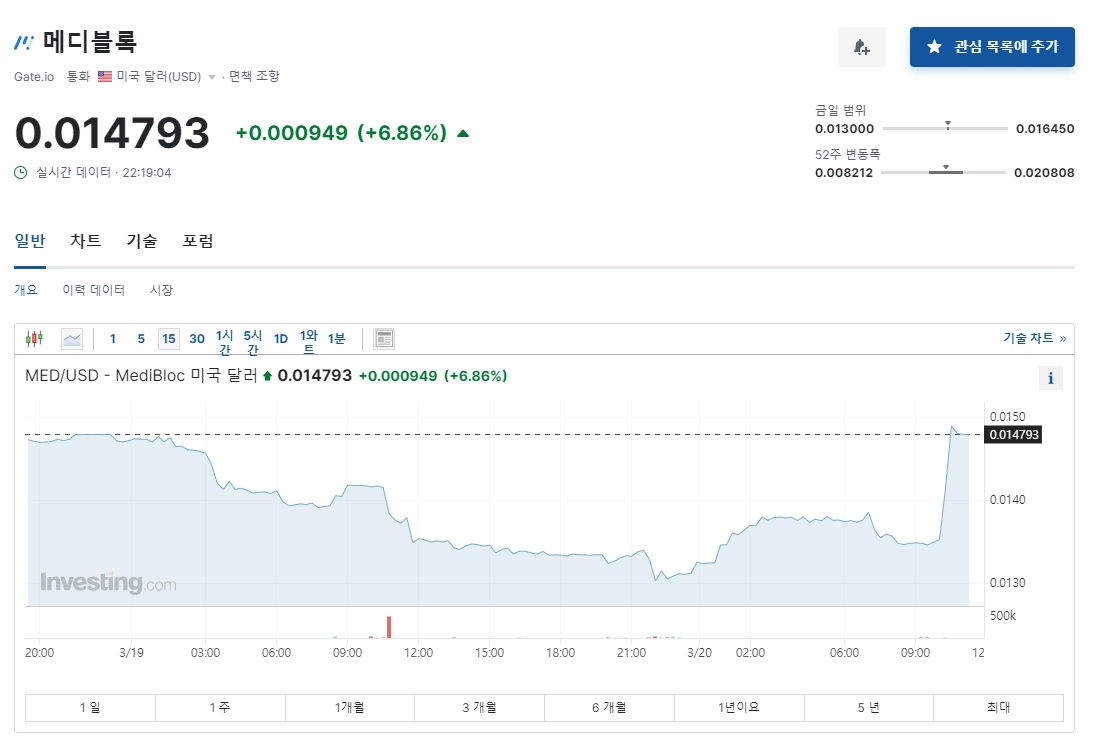Click the 3/20 date label on time axis
This screenshot has height=752, width=1101.
click(699, 652)
